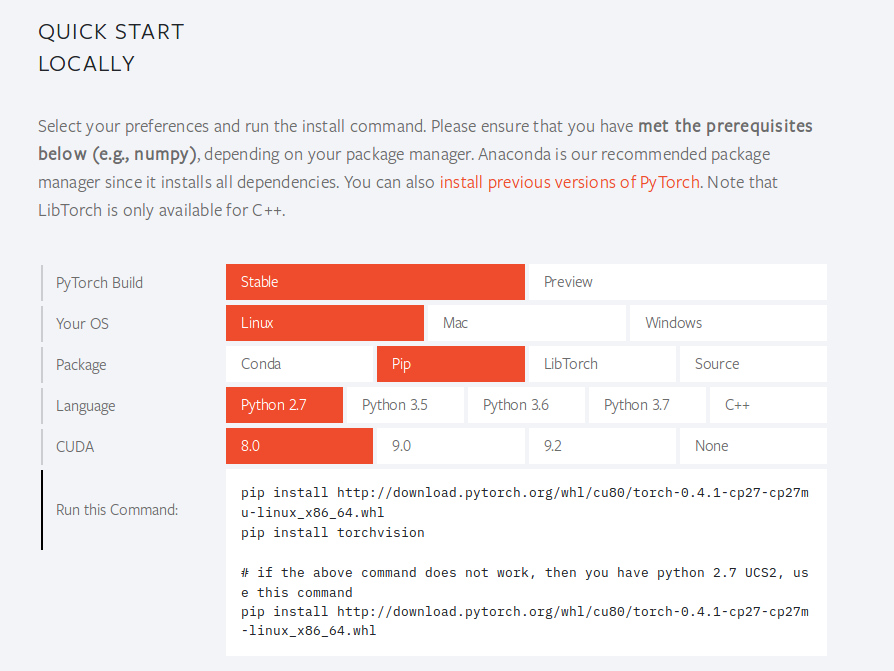Choose CUDA 9.0
Screen dimensions: 894x671
pos(450,446)
